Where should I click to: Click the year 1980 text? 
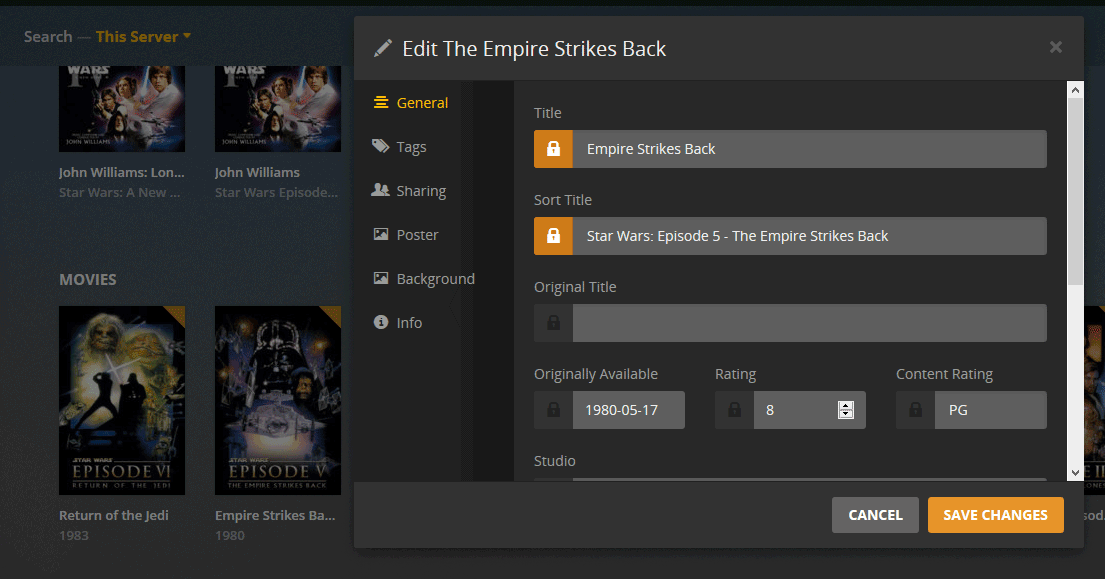230,535
